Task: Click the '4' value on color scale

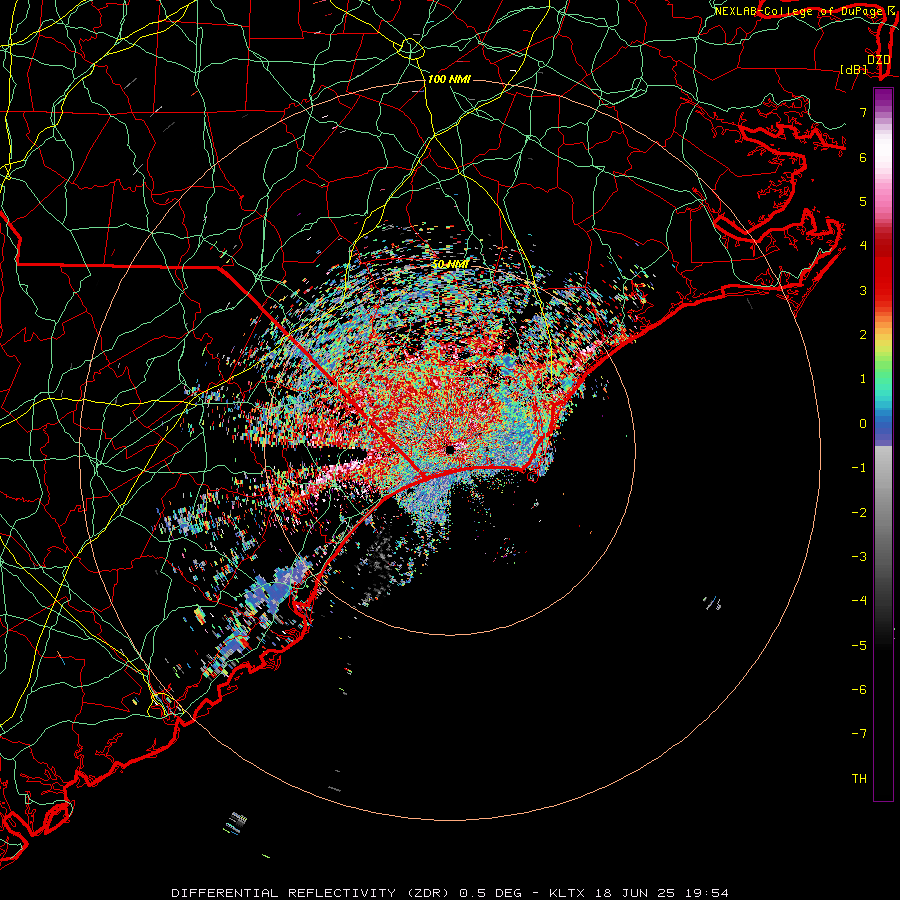Action: (x=863, y=246)
